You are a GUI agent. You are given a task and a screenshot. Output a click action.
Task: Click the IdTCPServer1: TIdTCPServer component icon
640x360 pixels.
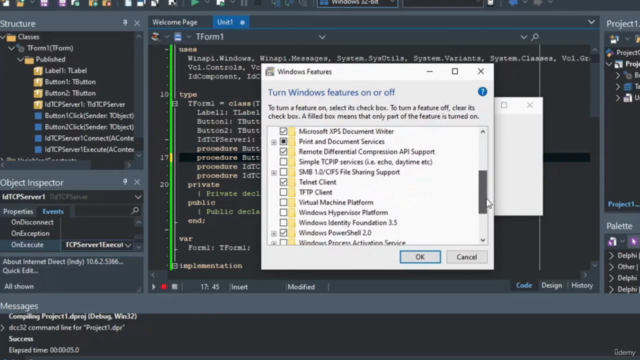38,104
